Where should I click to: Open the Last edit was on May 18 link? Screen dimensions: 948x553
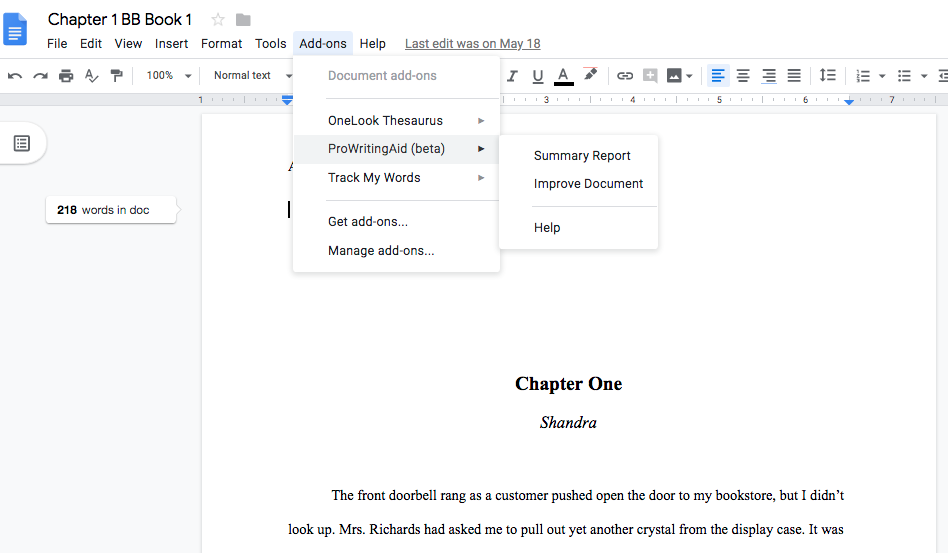pos(472,44)
